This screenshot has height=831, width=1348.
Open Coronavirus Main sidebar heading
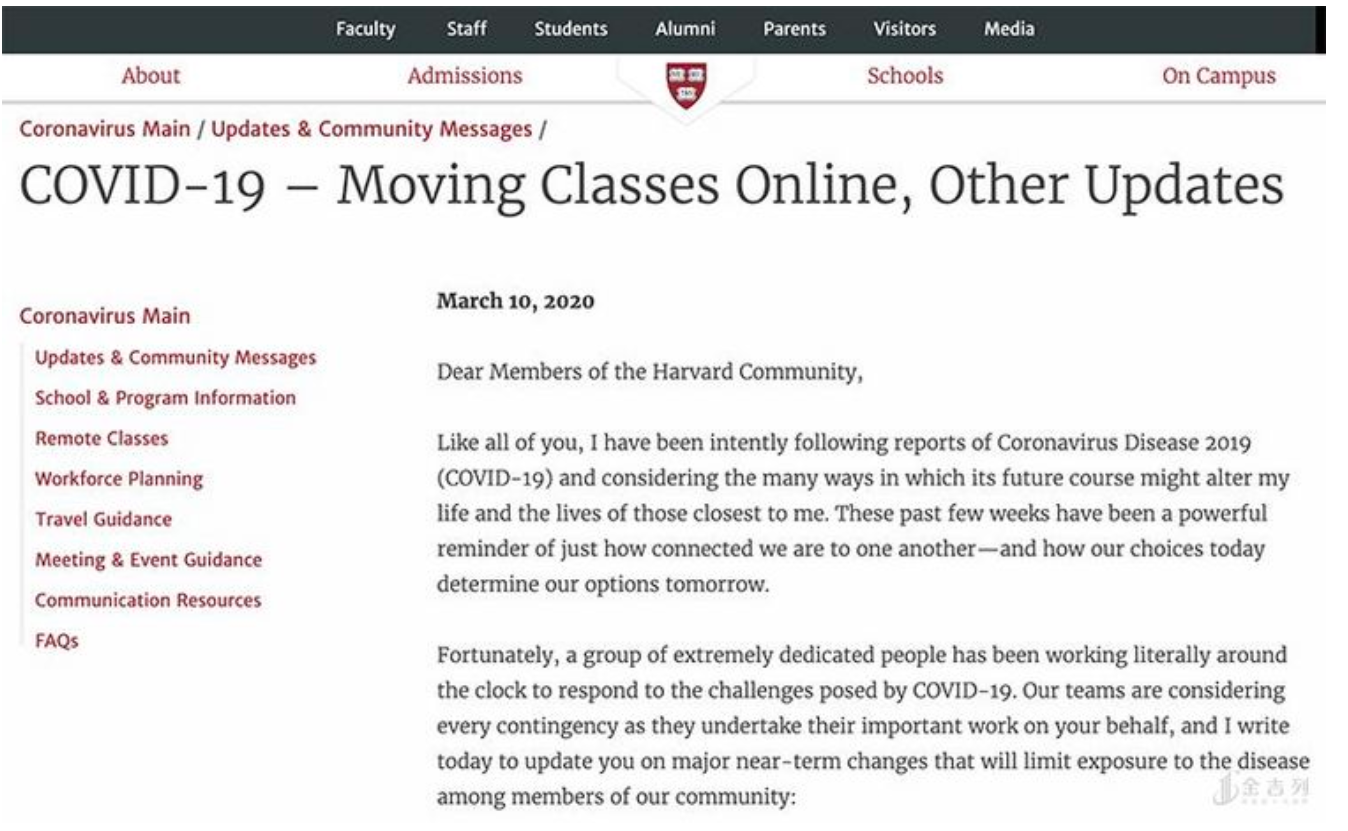click(104, 316)
